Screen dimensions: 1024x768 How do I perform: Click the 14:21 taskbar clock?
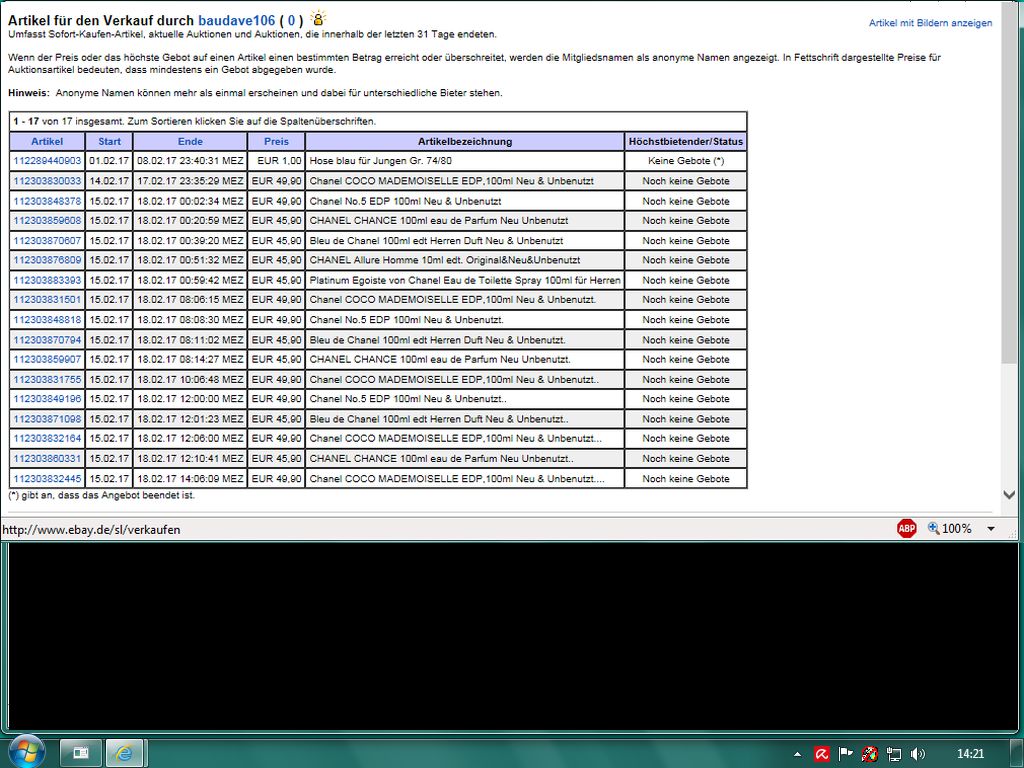pyautogui.click(x=970, y=754)
